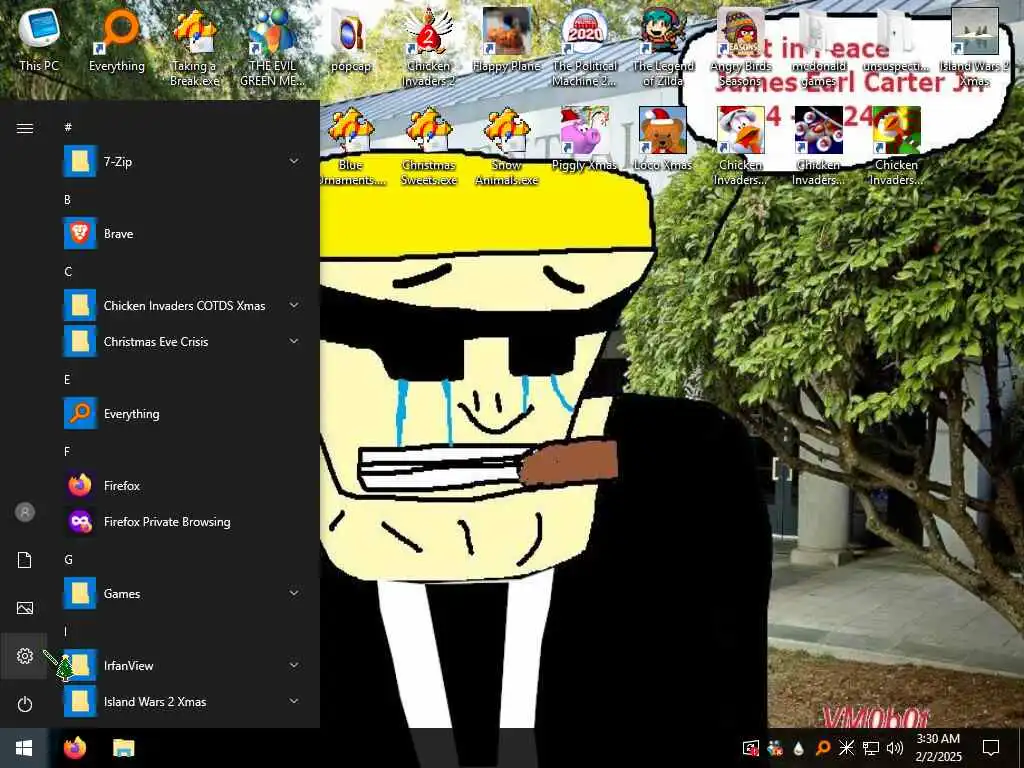Launch Chicken Invaders 2 desktop shortcut
The image size is (1024, 768).
click(x=428, y=47)
